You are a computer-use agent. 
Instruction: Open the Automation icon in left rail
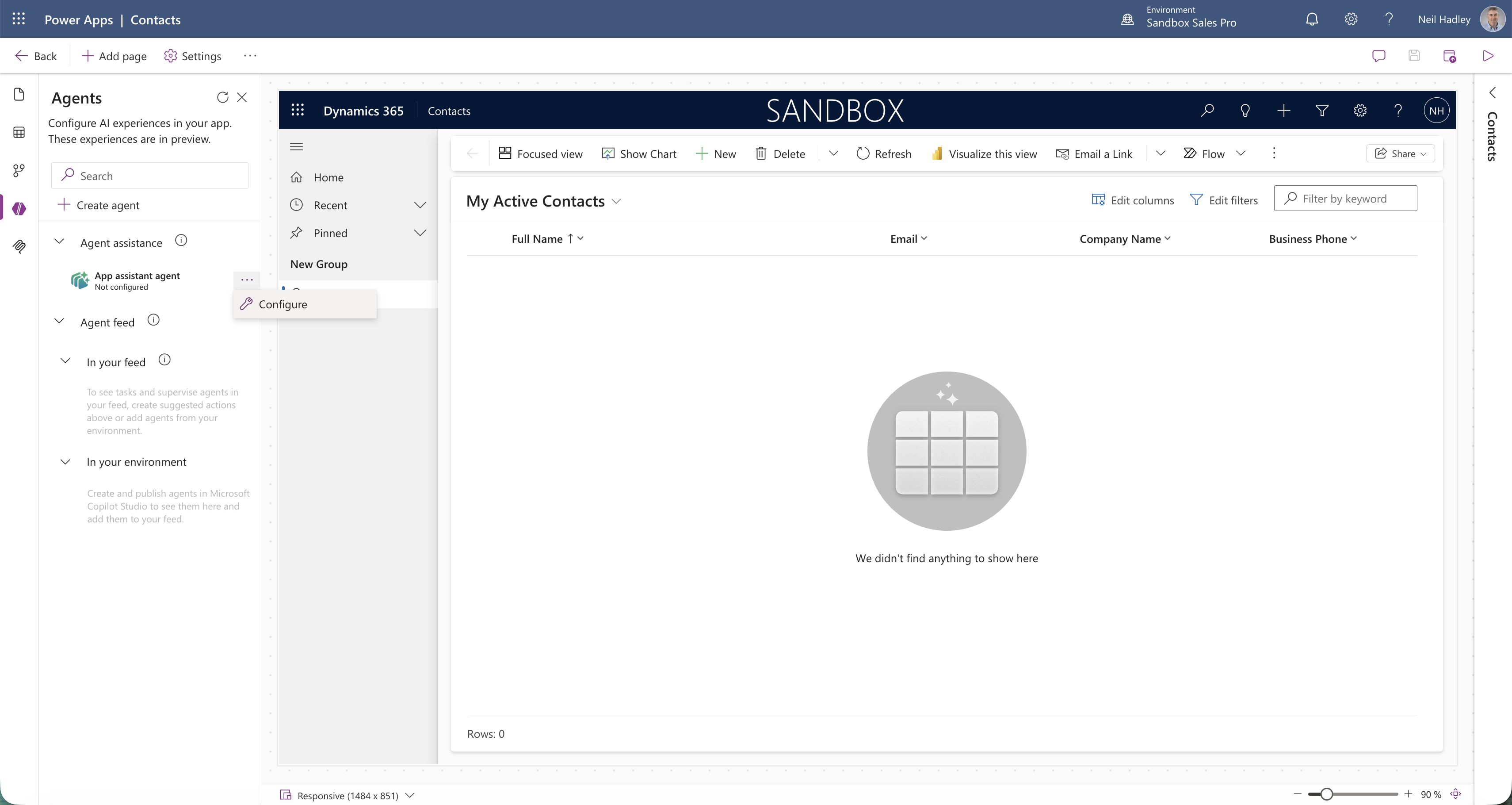[19, 171]
